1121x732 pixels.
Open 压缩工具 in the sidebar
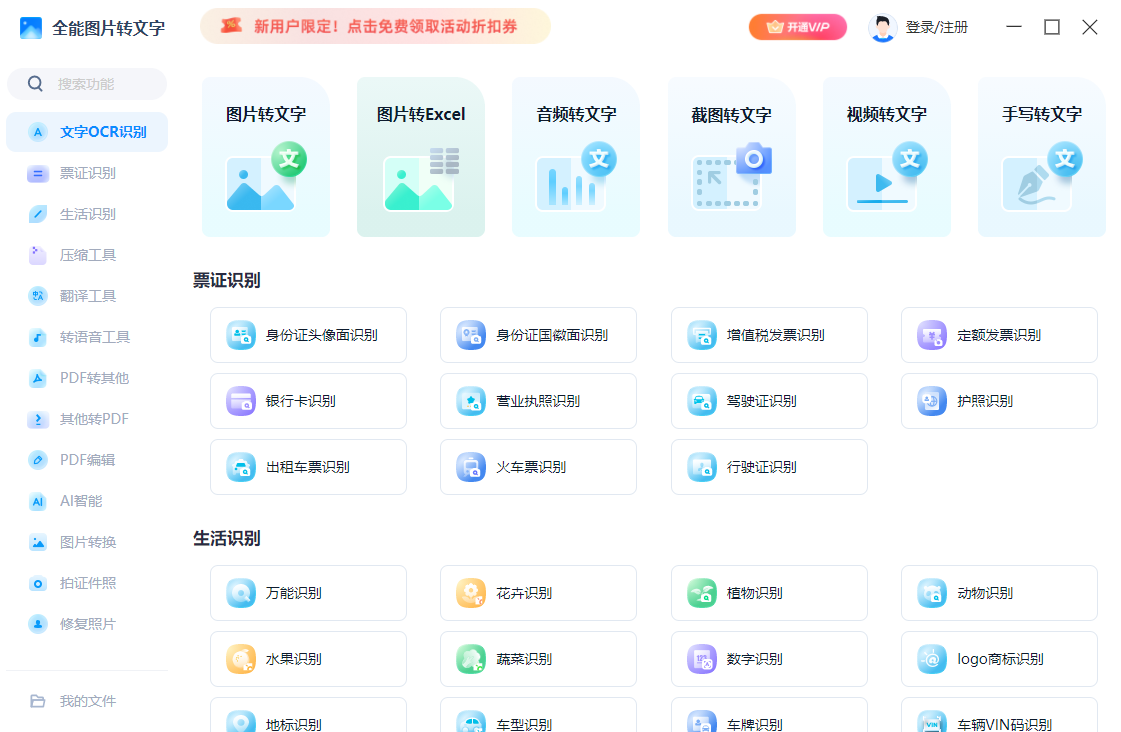coord(87,255)
